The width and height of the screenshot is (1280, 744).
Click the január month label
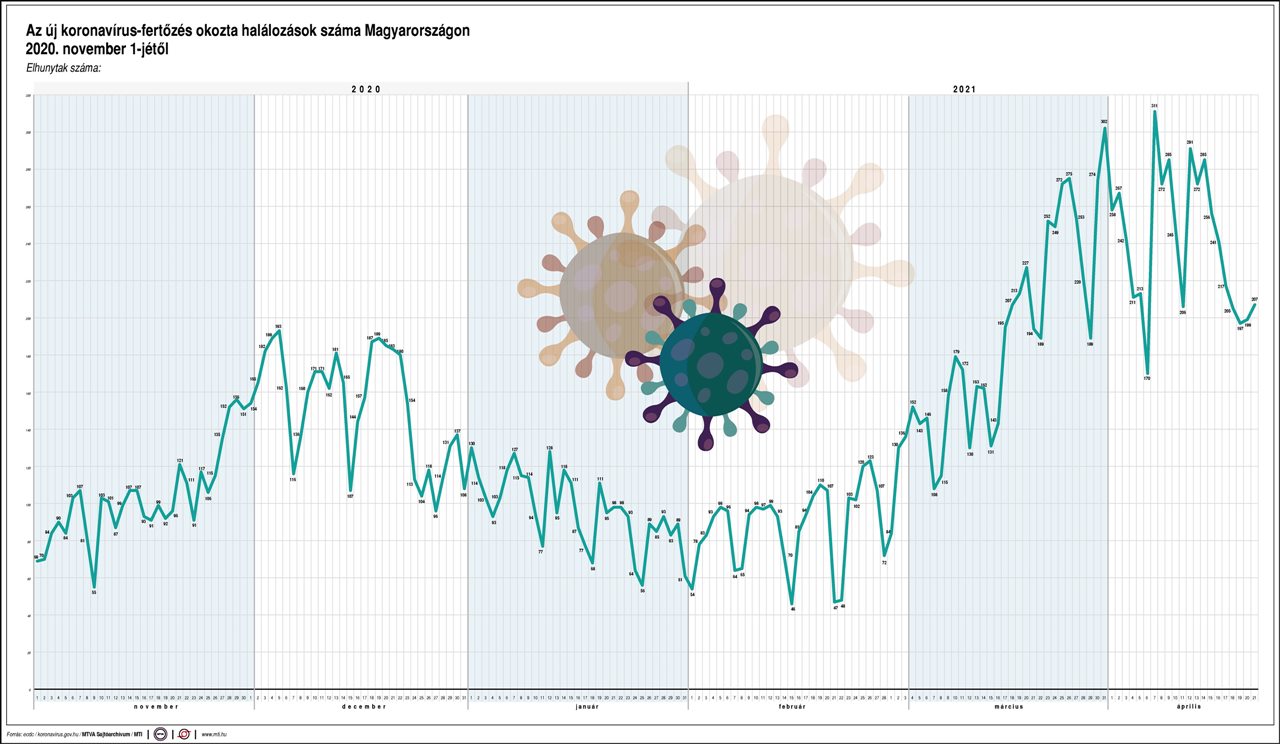pyautogui.click(x=587, y=706)
